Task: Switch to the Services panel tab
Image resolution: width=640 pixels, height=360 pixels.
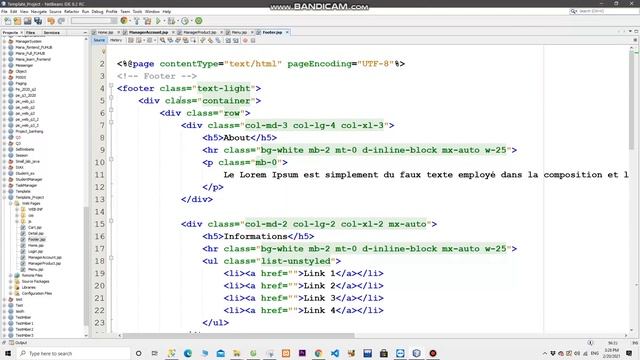Action: click(51, 33)
